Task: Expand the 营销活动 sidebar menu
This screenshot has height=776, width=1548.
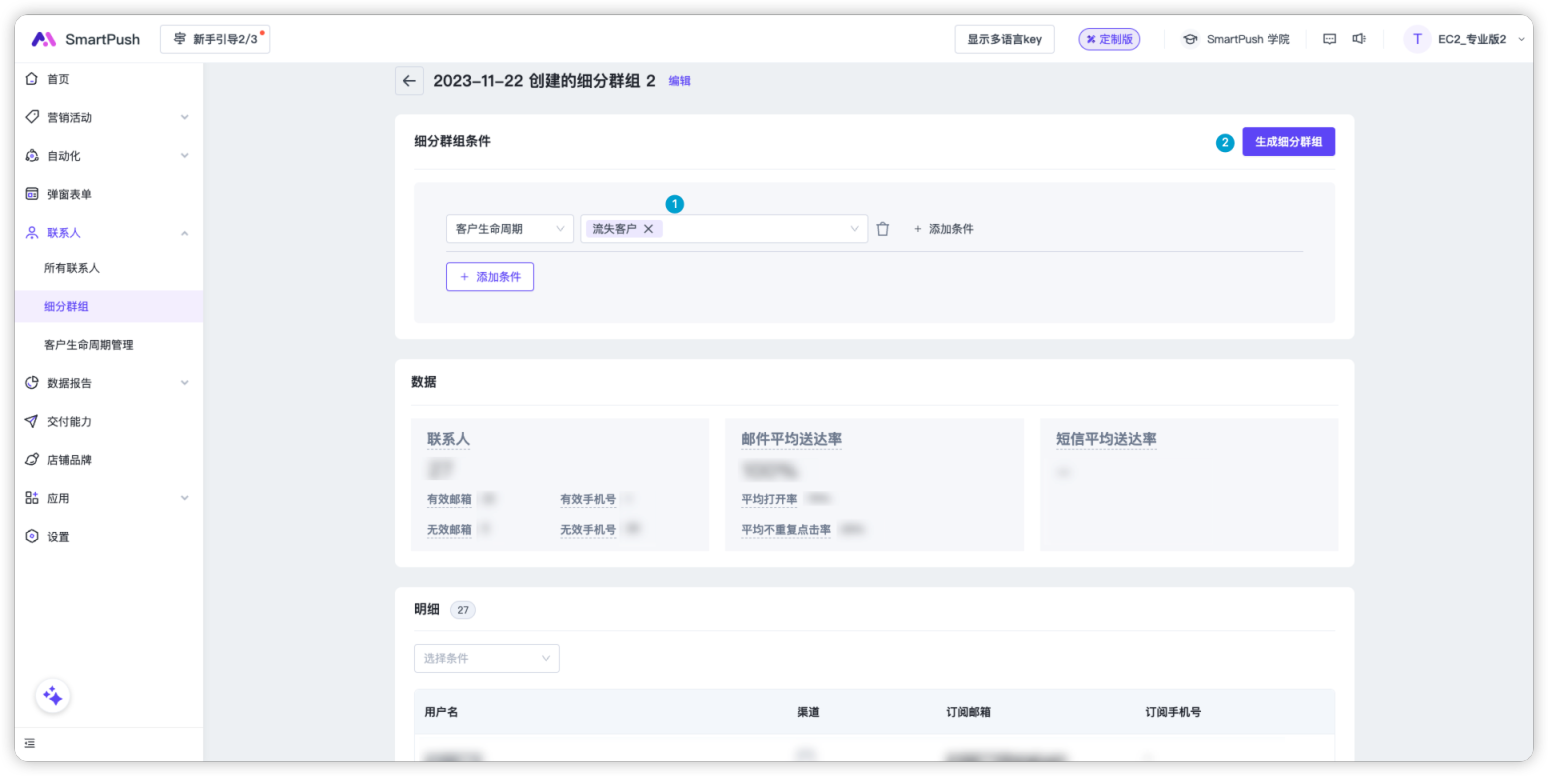Action: tap(107, 117)
